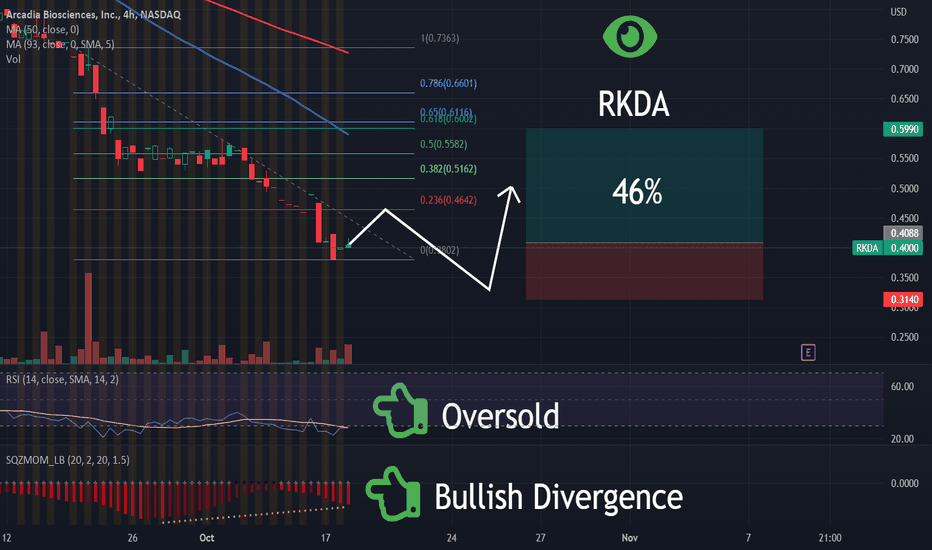The image size is (932, 550).
Task: Click the '21:00' time axis label
Action: [830, 538]
